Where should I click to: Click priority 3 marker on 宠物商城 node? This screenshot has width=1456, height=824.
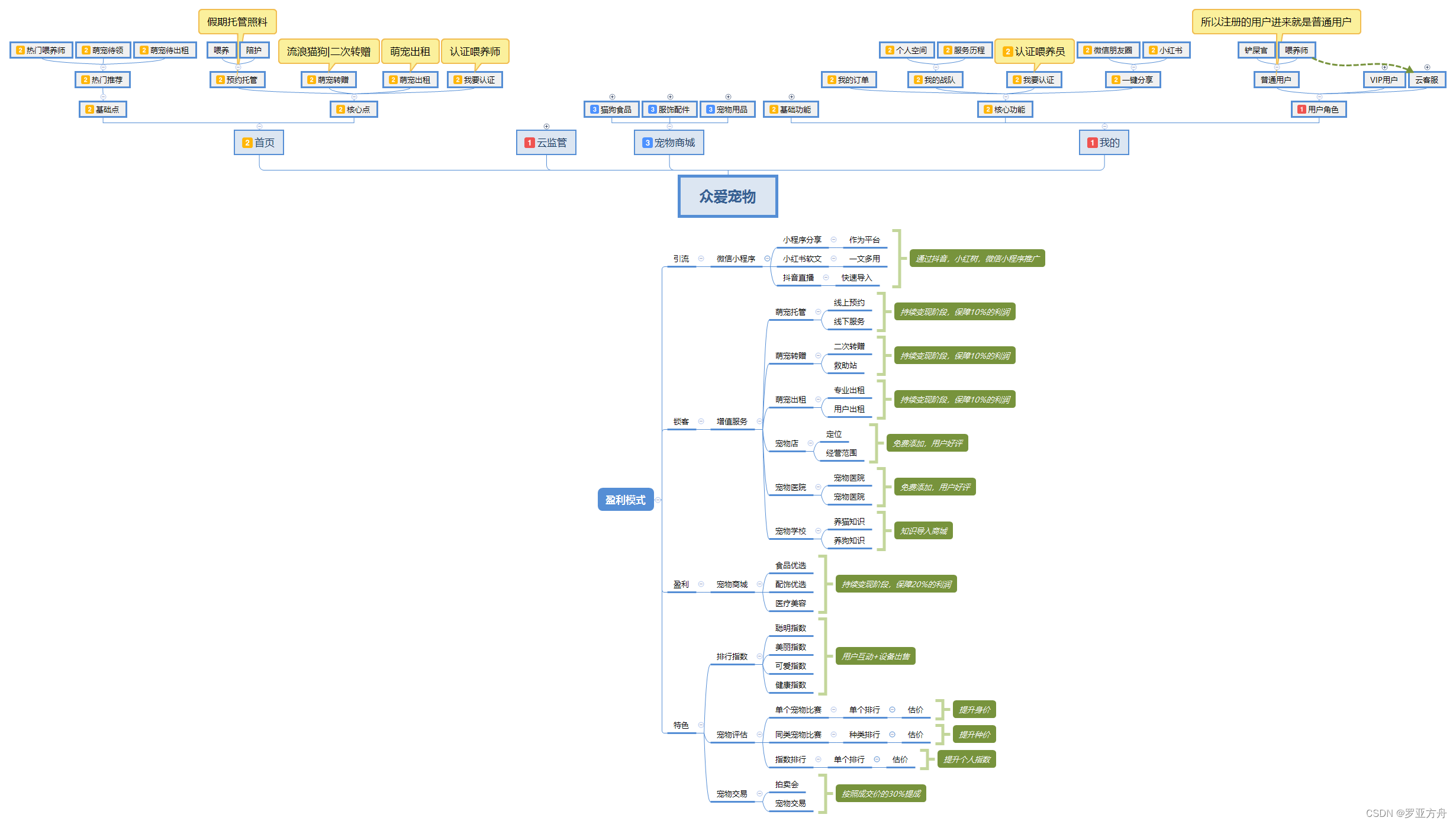(x=648, y=143)
